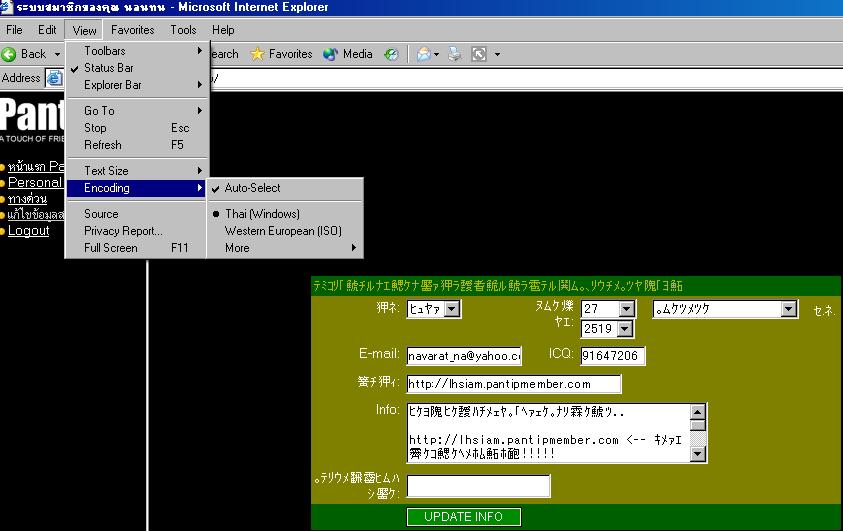
Task: Open dropdown arrow next to Mail icon
Action: click(x=437, y=54)
